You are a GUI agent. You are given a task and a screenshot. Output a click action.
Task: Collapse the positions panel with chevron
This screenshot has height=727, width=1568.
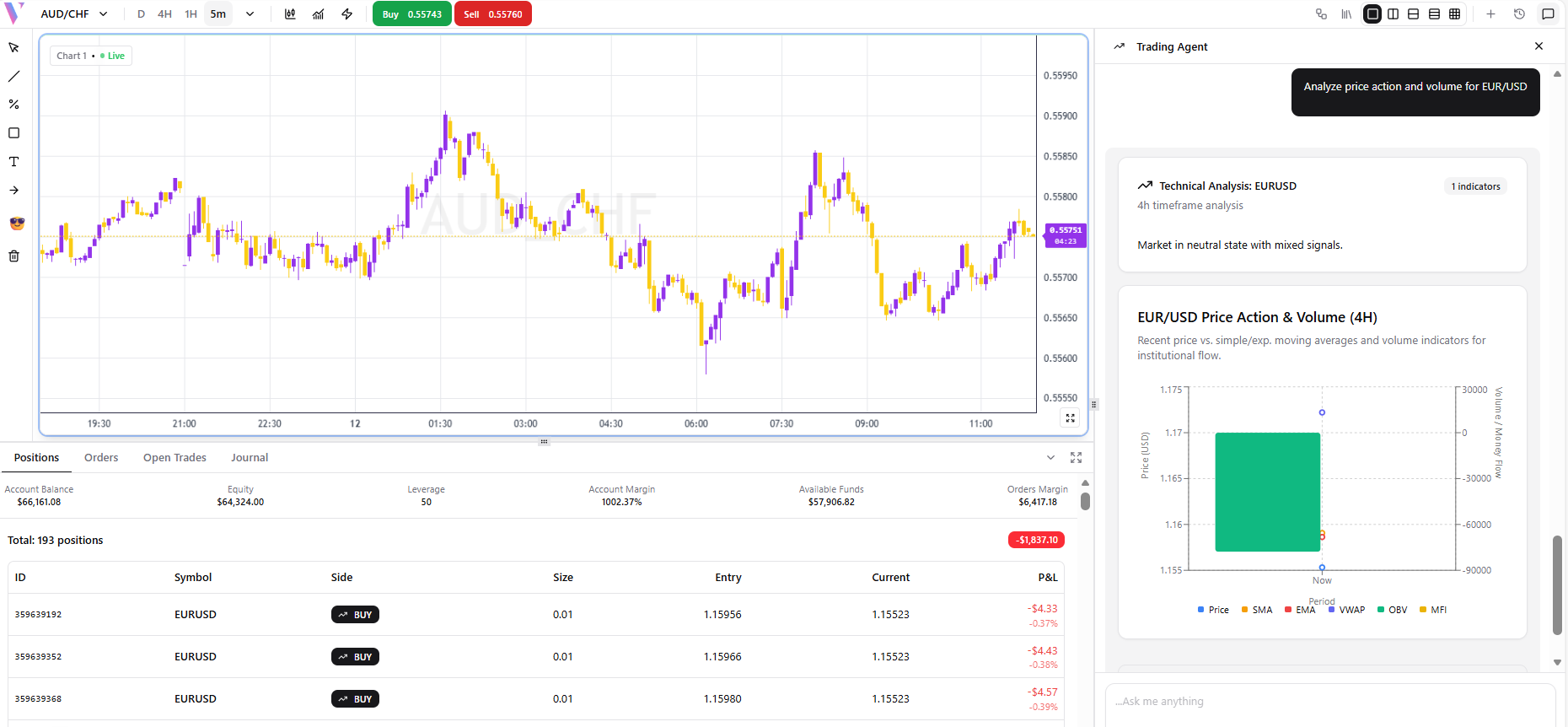1050,458
